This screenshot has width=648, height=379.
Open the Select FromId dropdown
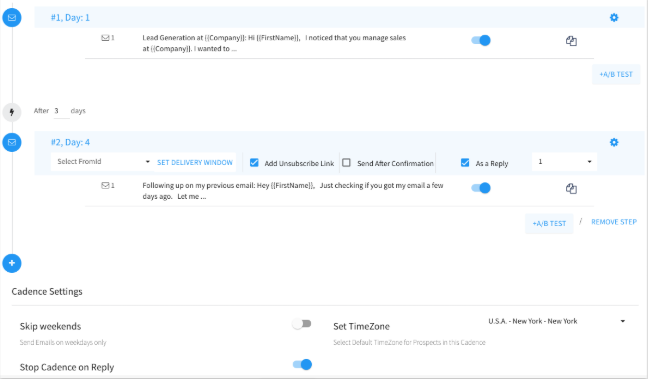point(102,162)
